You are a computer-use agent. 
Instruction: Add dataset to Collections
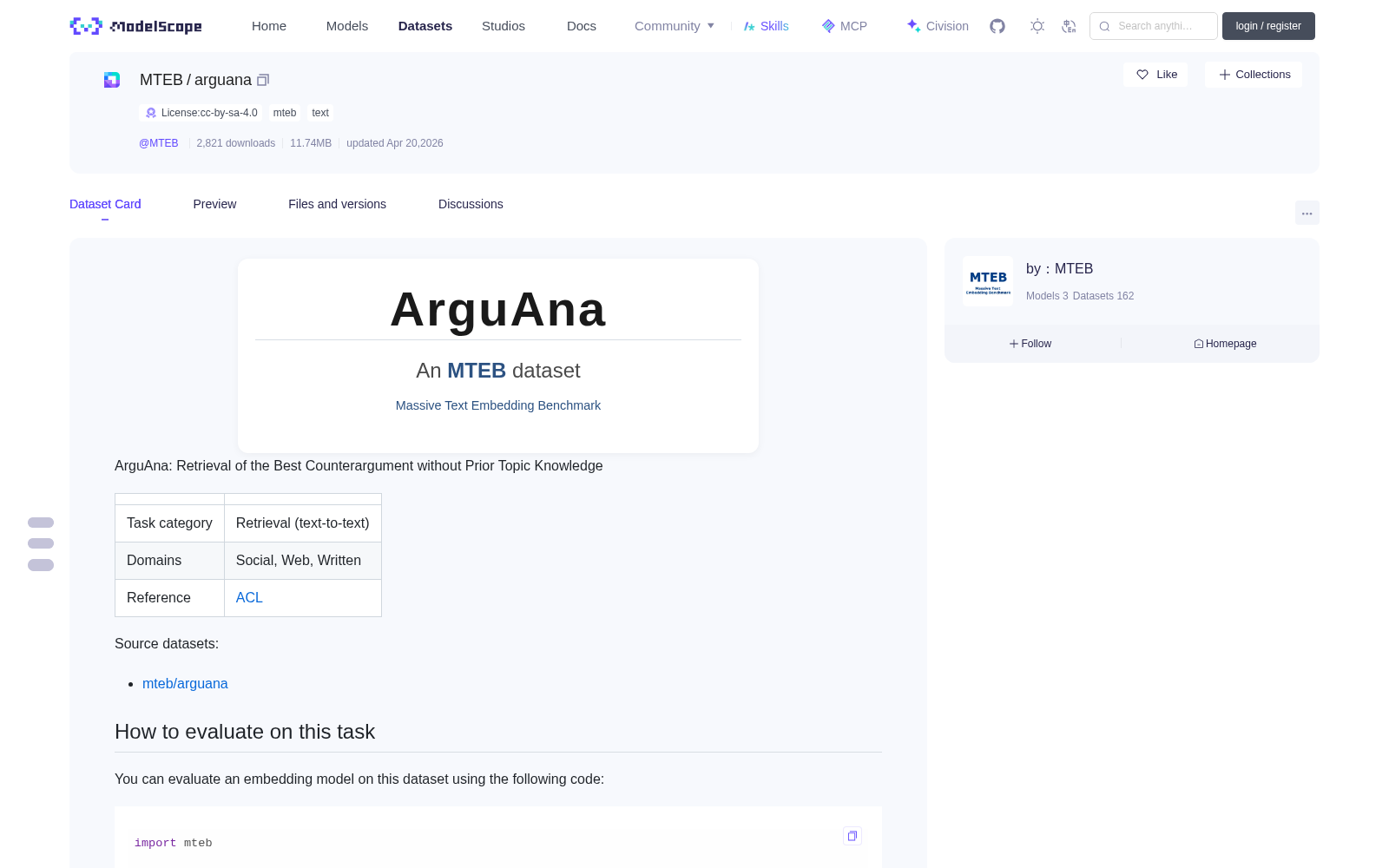point(1254,75)
